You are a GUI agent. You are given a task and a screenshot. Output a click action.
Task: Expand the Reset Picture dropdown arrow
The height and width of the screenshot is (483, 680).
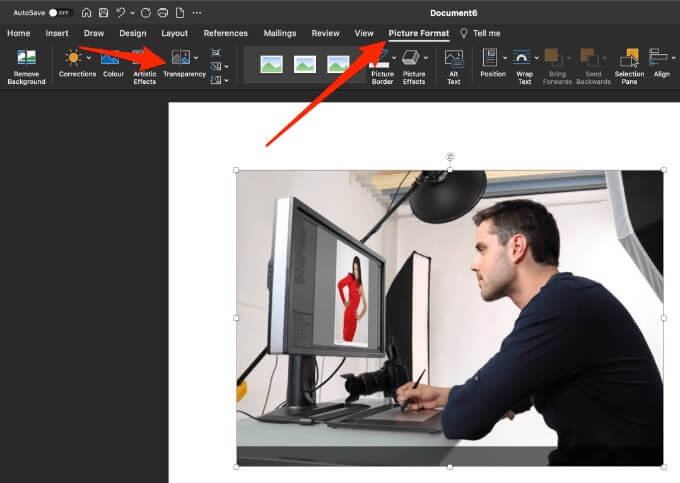226,81
